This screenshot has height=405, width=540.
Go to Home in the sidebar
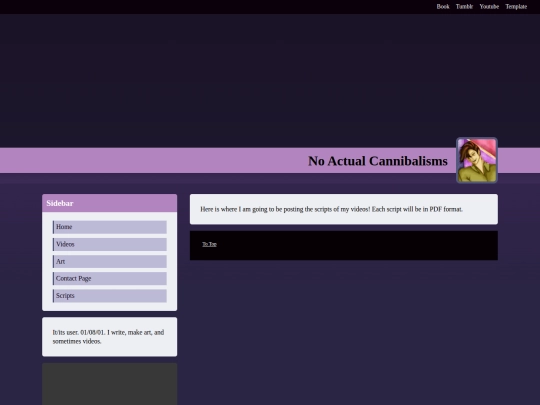point(110,227)
